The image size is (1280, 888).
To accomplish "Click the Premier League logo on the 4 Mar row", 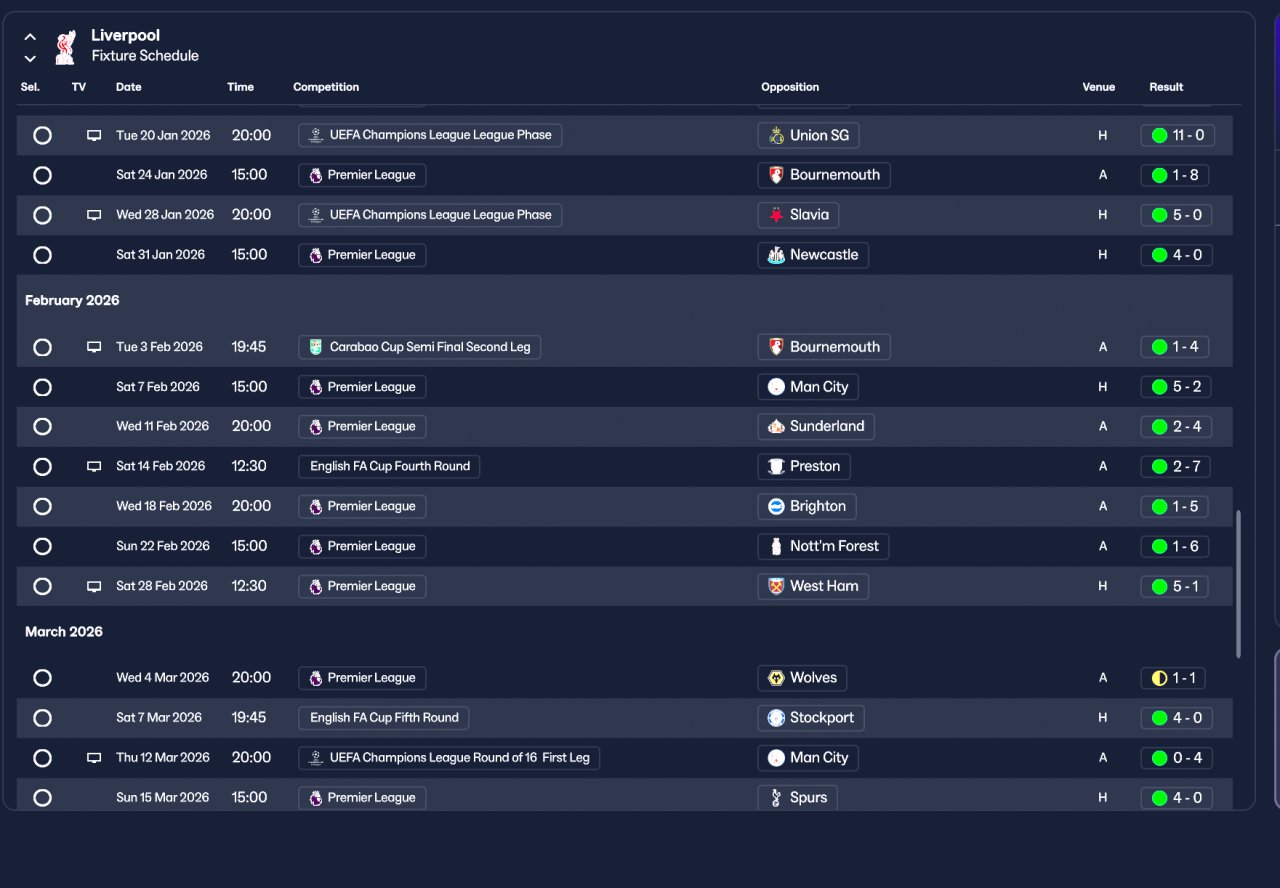I will tap(316, 678).
